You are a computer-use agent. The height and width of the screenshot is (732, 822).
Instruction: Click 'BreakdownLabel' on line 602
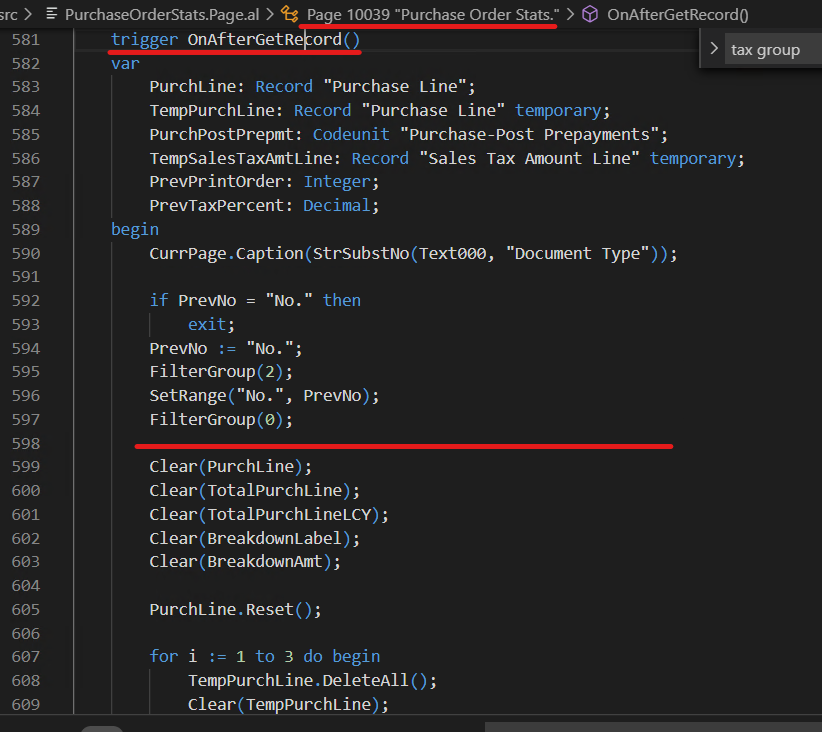point(275,539)
